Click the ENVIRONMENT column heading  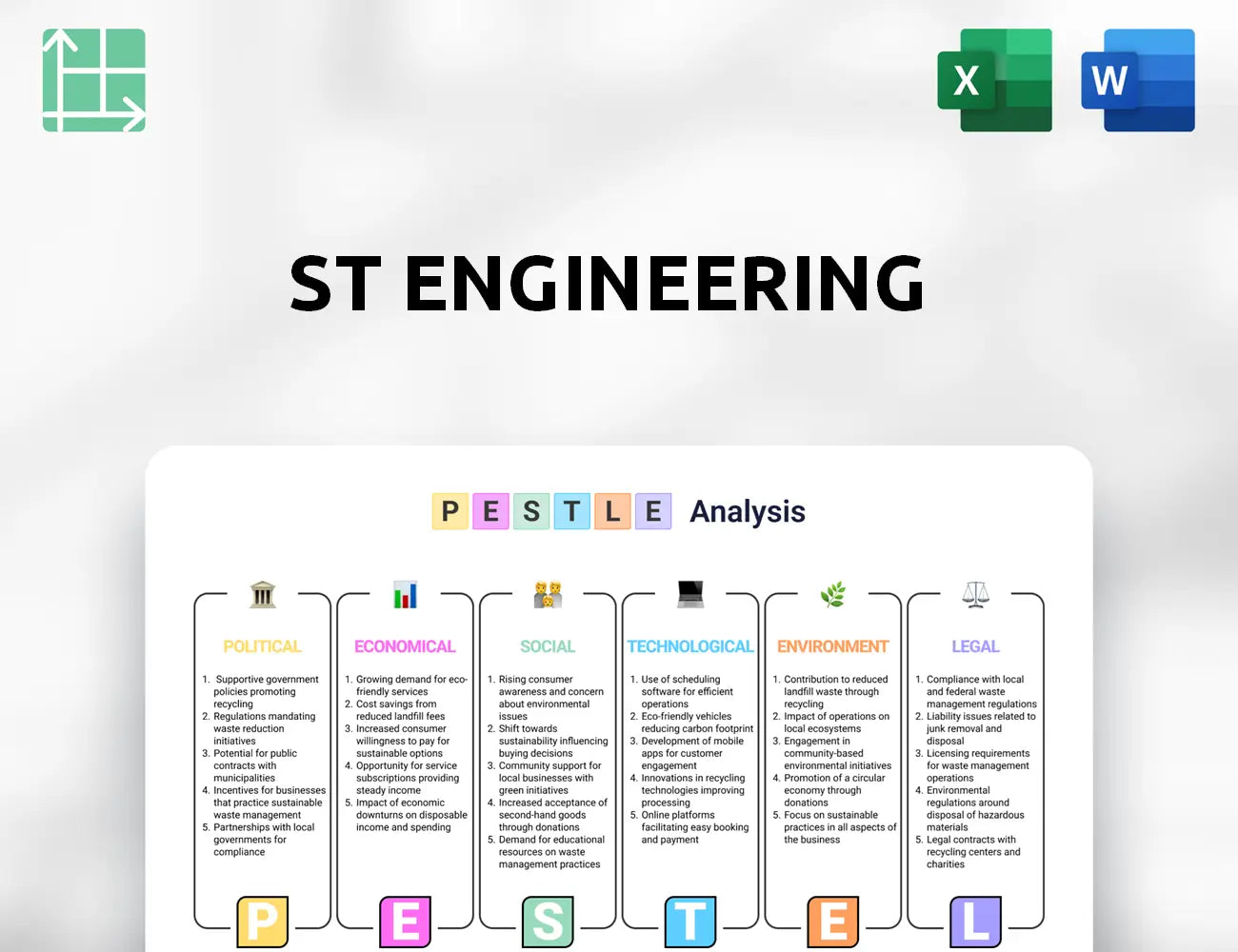833,646
